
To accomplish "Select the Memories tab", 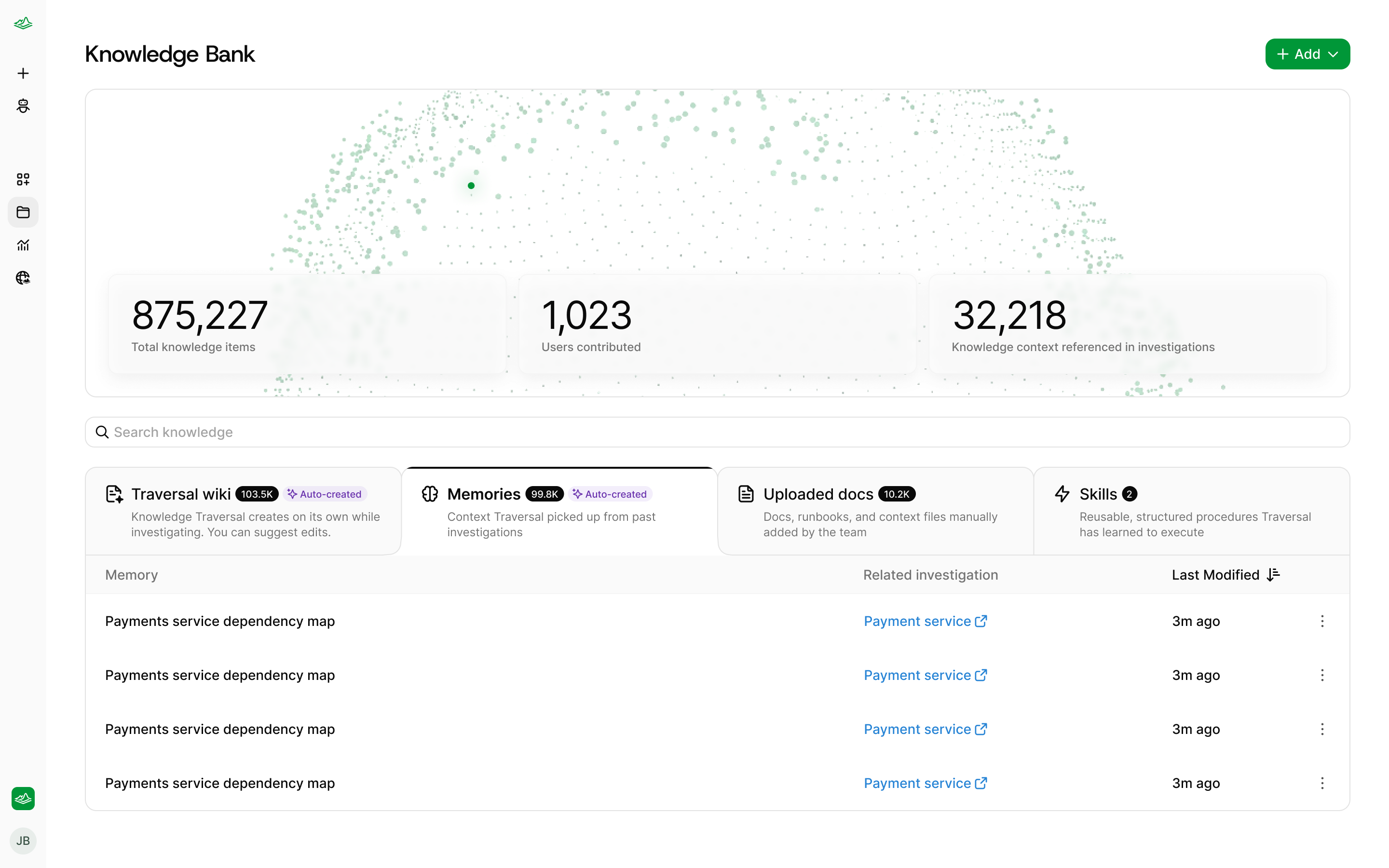I will (x=559, y=511).
